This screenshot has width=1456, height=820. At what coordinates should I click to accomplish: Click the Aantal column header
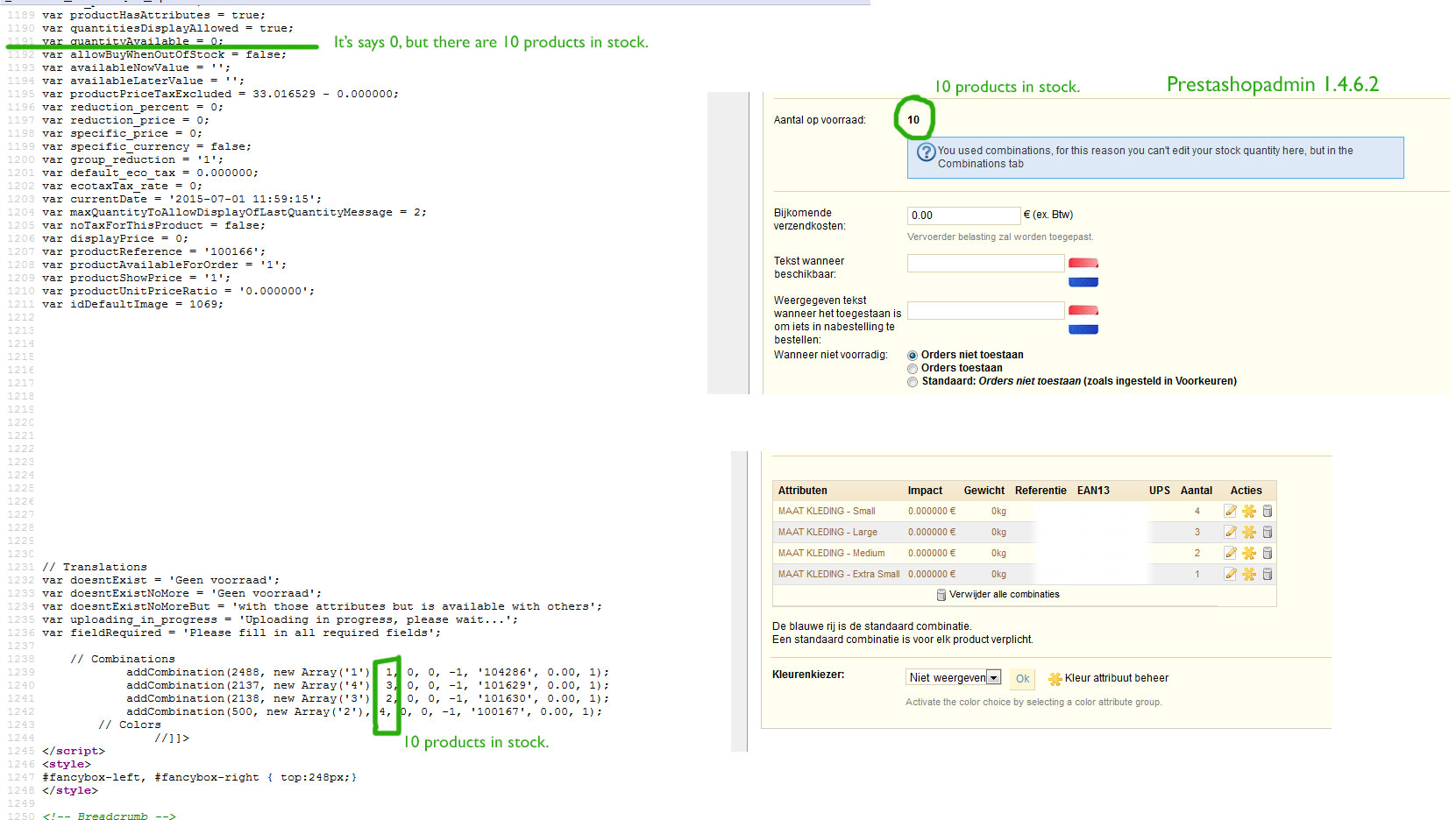(1197, 491)
